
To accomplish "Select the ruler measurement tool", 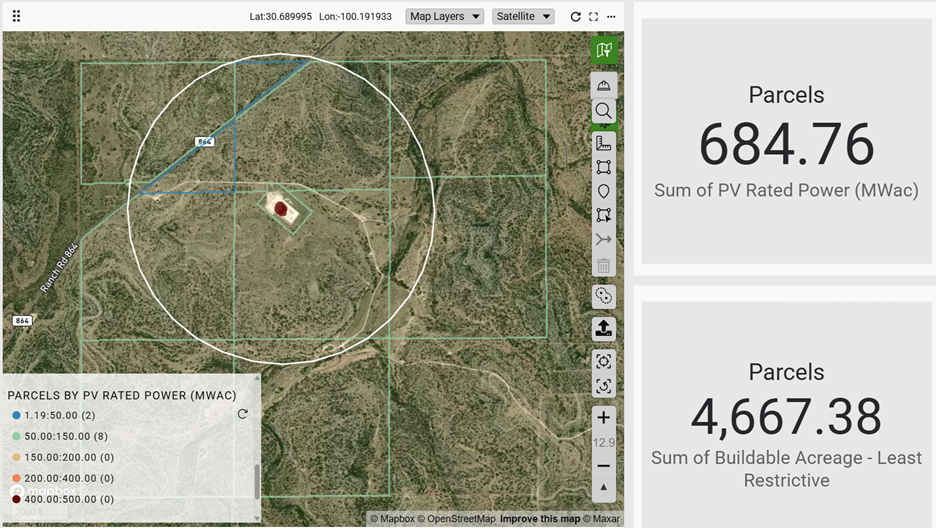I will [x=604, y=143].
